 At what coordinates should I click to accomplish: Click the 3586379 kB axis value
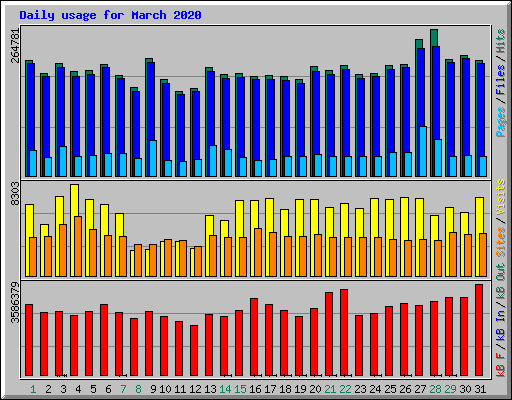click(16, 303)
